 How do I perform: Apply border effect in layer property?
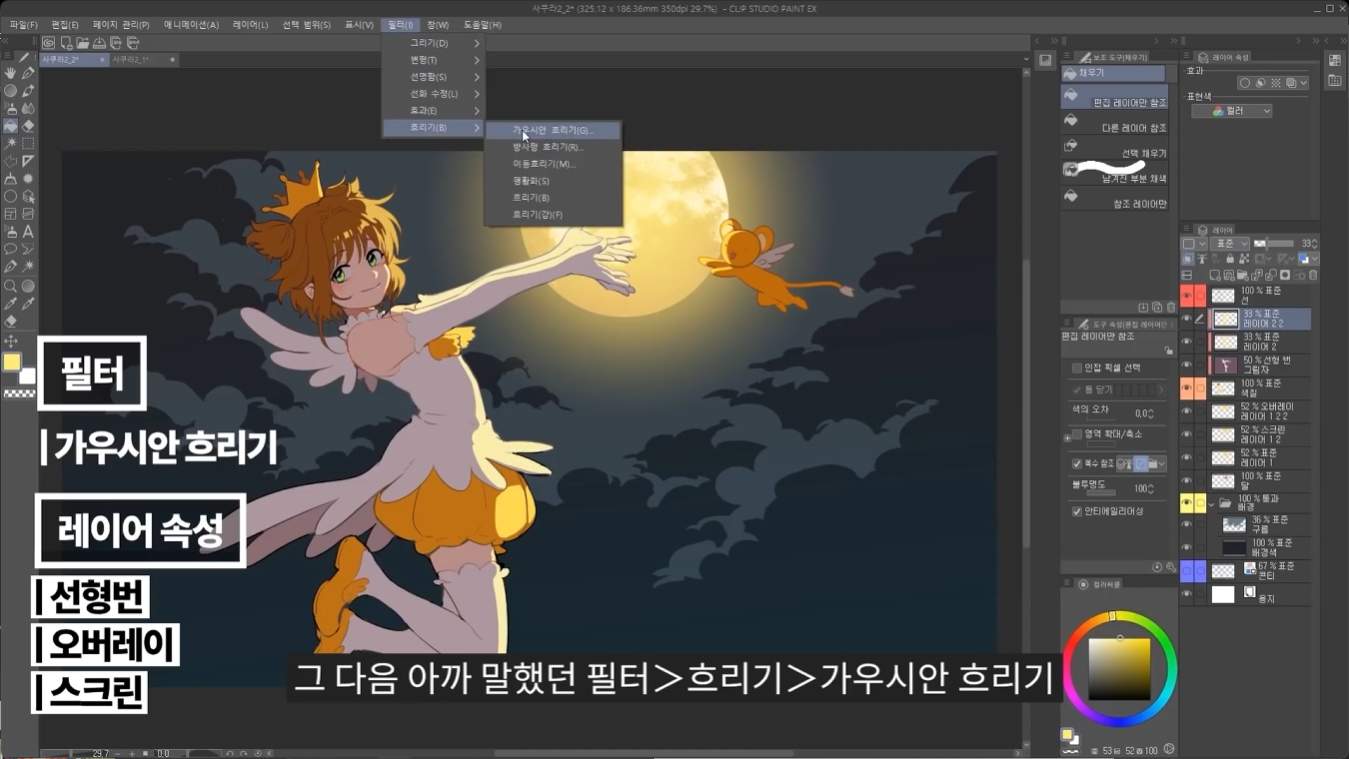click(1244, 83)
